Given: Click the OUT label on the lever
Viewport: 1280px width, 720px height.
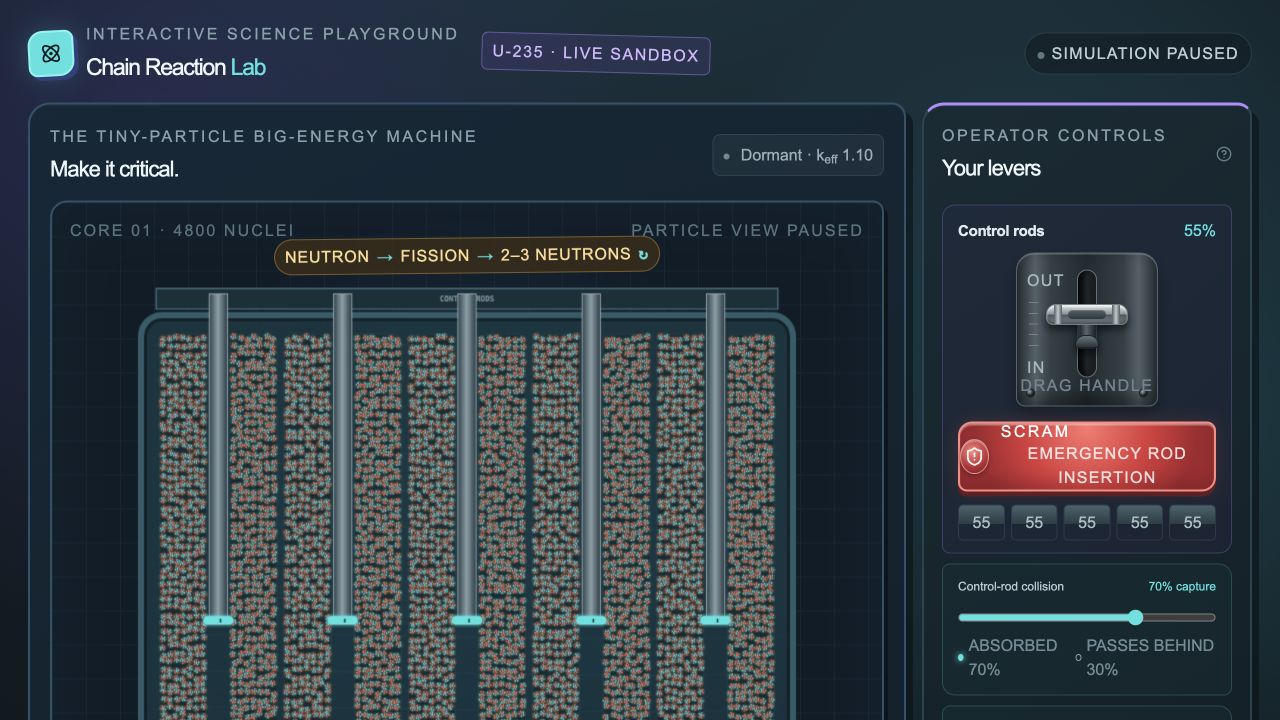Looking at the screenshot, I should point(1045,280).
